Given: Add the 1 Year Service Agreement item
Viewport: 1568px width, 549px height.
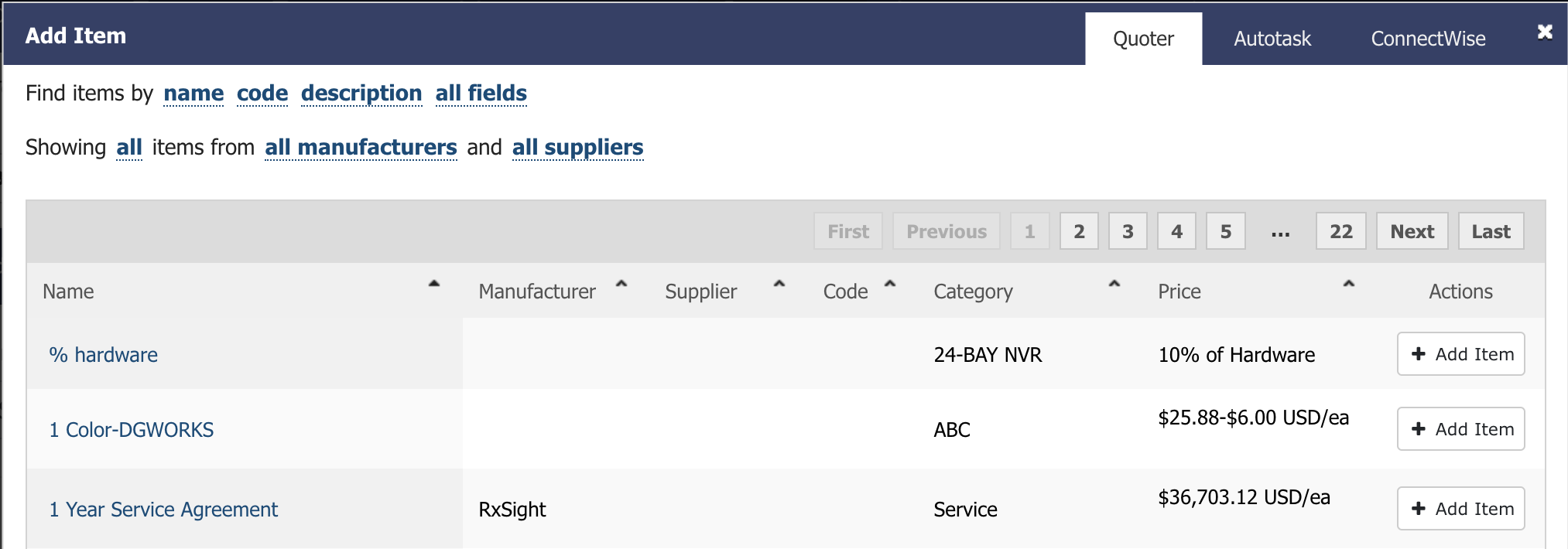Looking at the screenshot, I should (1460, 509).
